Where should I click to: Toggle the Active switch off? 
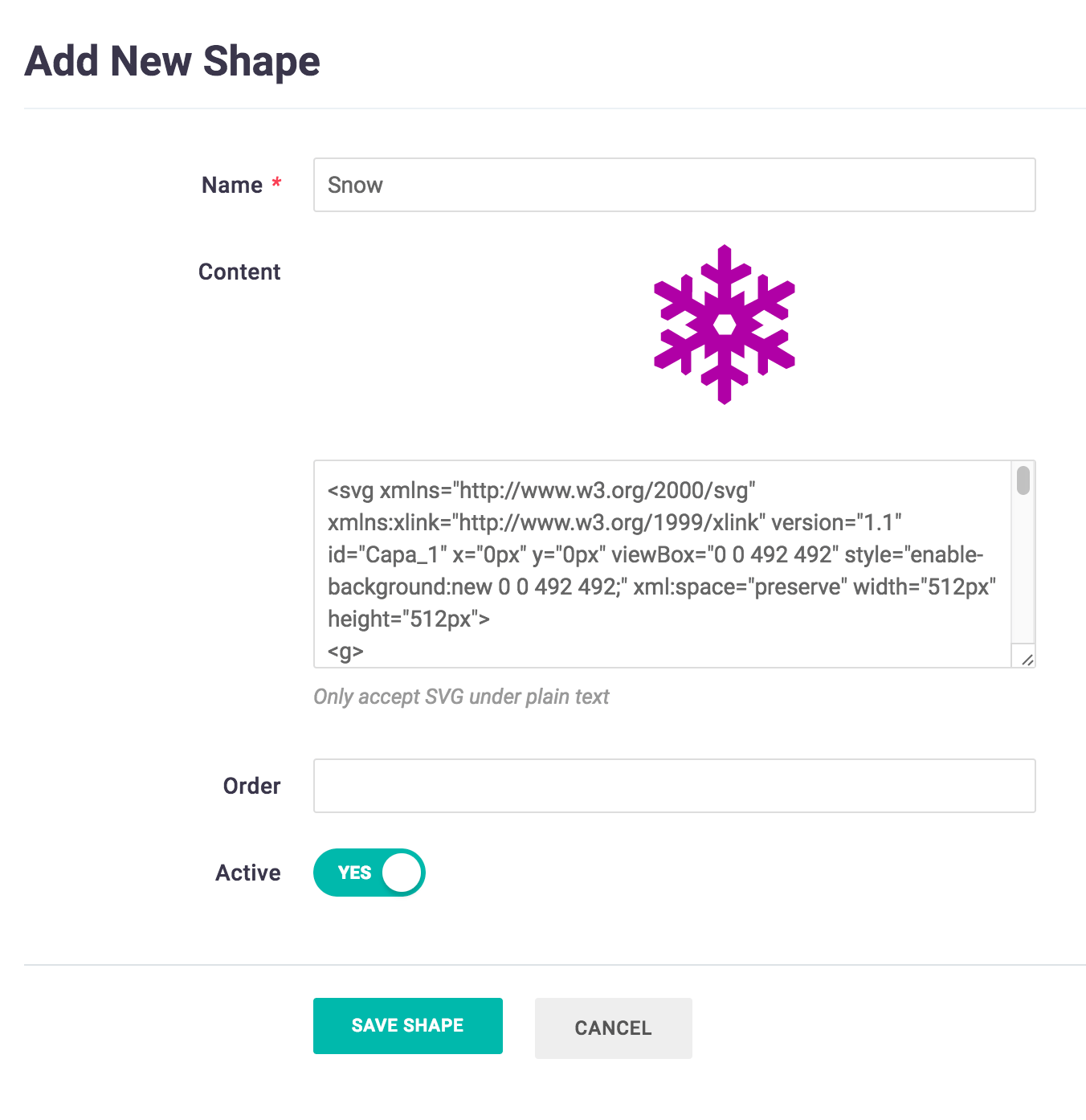coord(369,873)
